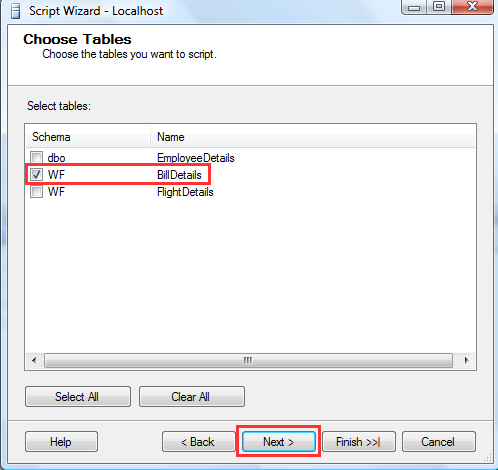Click the horizontal scrollbar right arrow
Viewport: 498px width, 470px height.
point(466,360)
